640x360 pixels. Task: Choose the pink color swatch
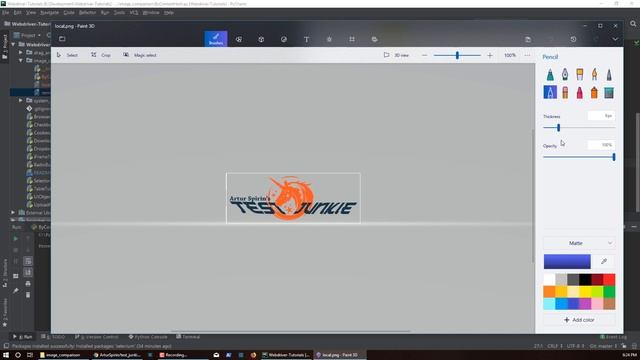(x=597, y=303)
